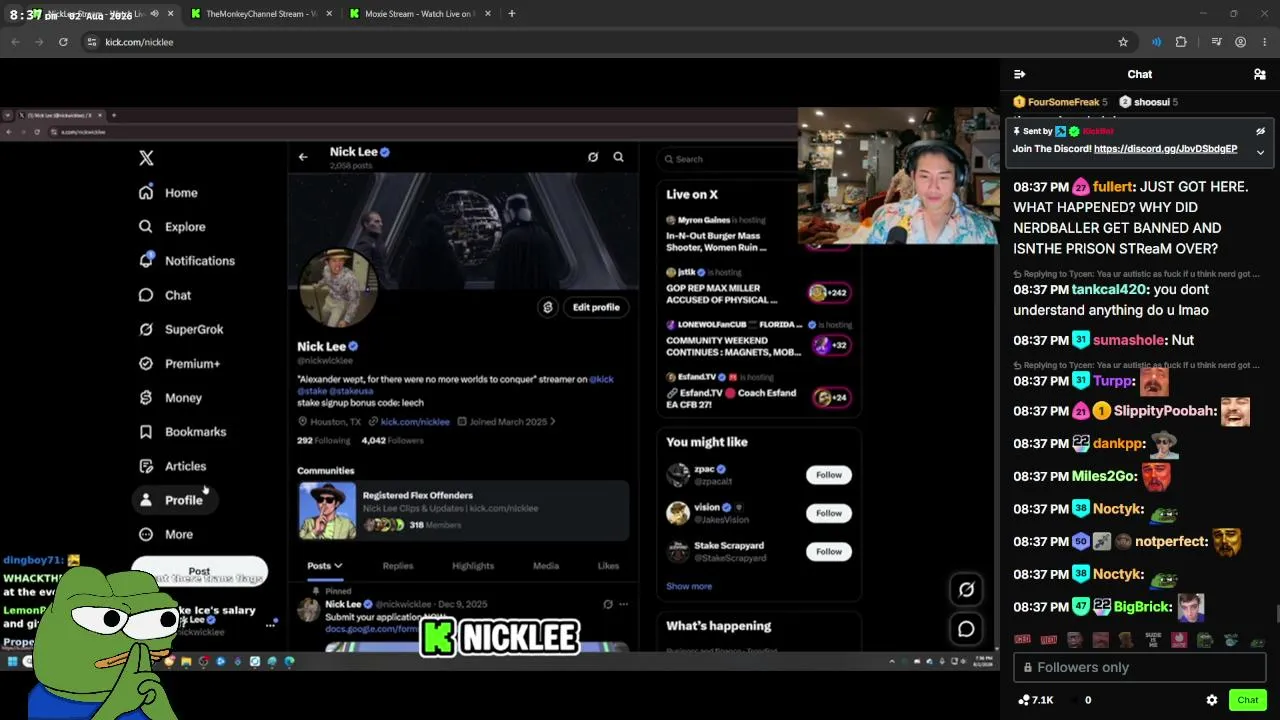Click back arrow on Nick Lee profile
Image resolution: width=1280 pixels, height=720 pixels.
(x=303, y=157)
